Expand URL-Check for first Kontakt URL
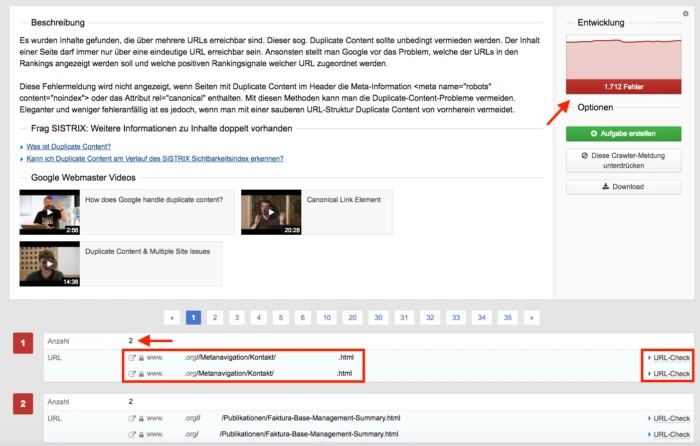 pos(668,357)
